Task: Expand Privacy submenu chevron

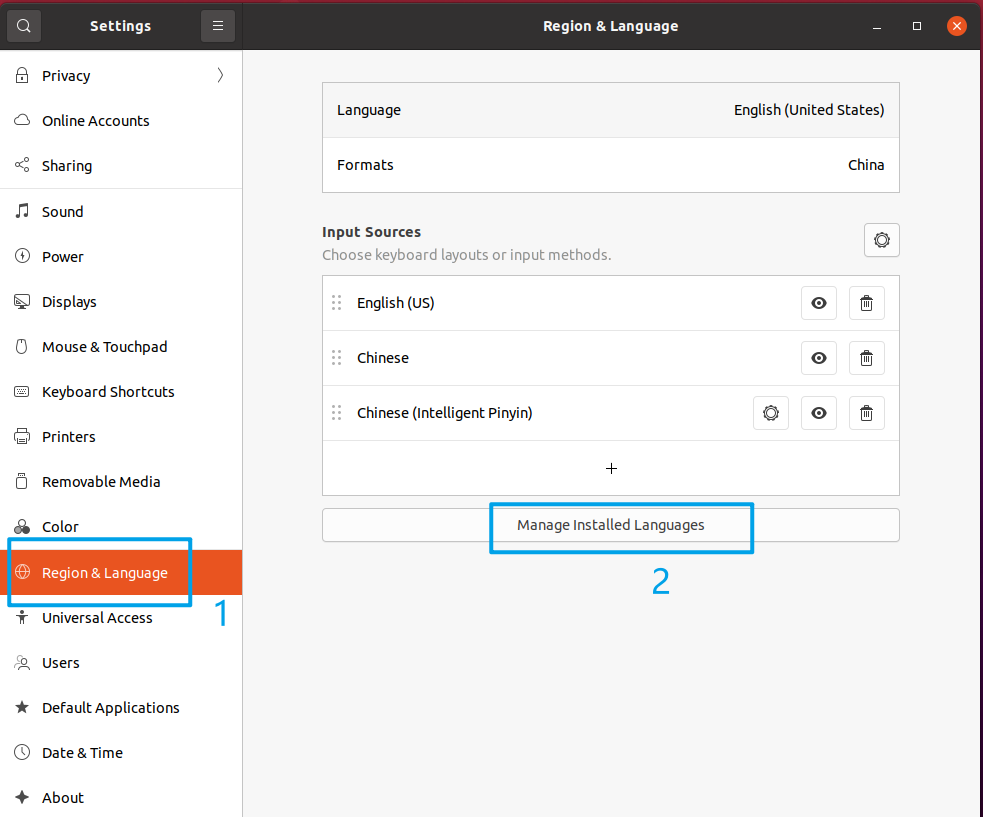Action: point(220,75)
